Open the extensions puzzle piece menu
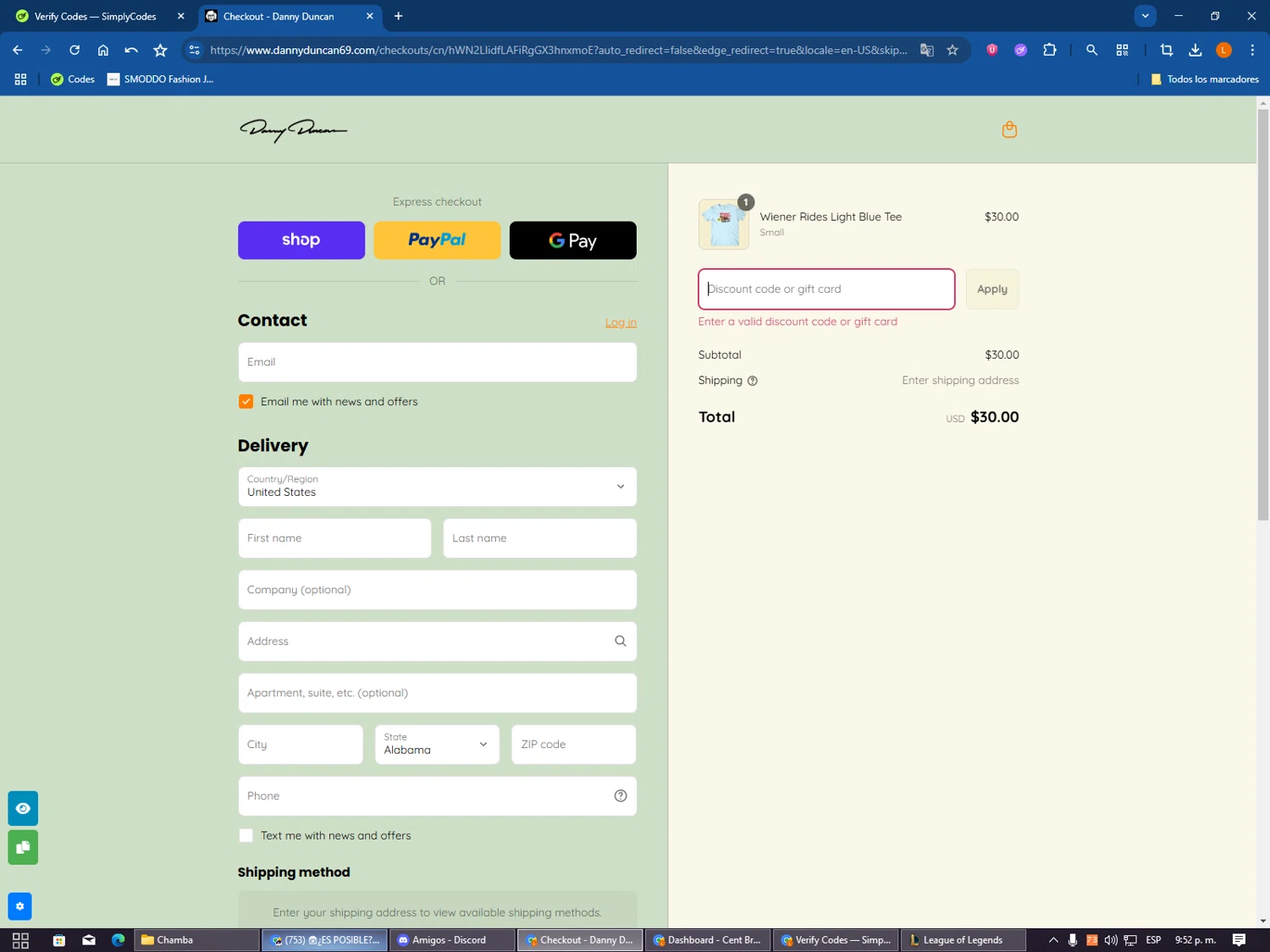Viewport: 1270px width, 952px height. tap(1050, 50)
